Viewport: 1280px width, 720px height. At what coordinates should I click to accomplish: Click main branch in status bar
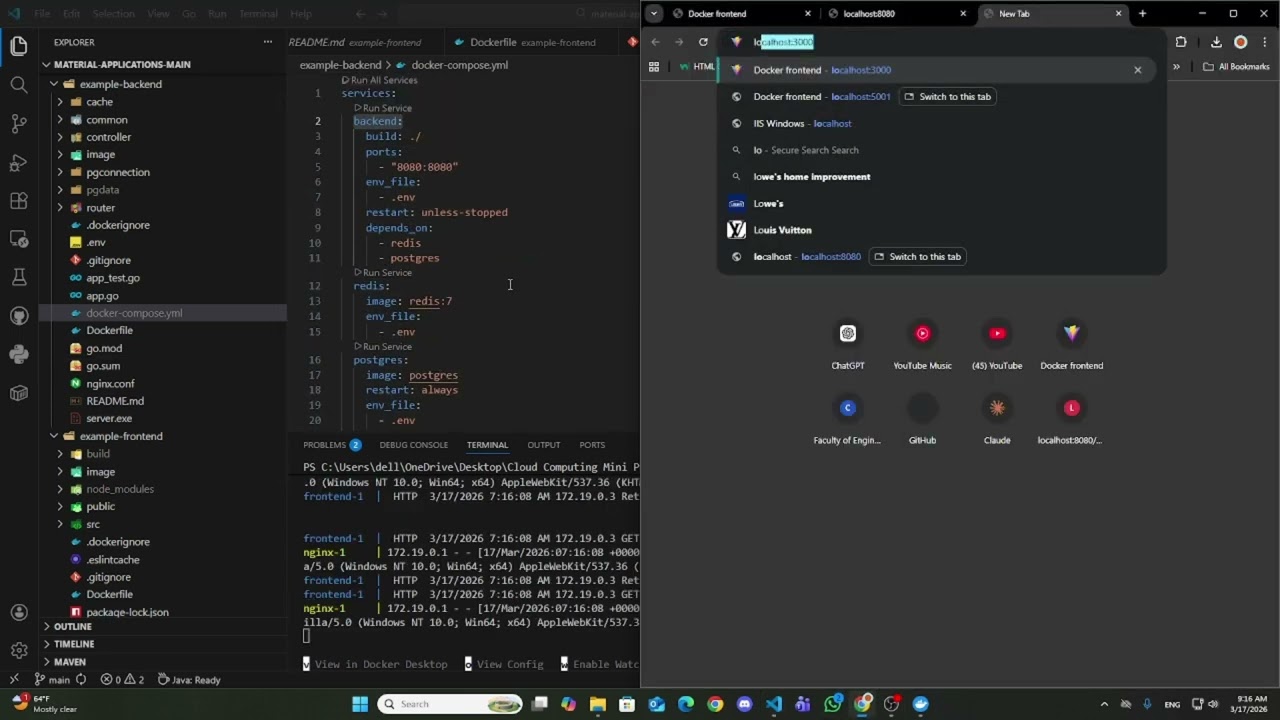tap(52, 680)
